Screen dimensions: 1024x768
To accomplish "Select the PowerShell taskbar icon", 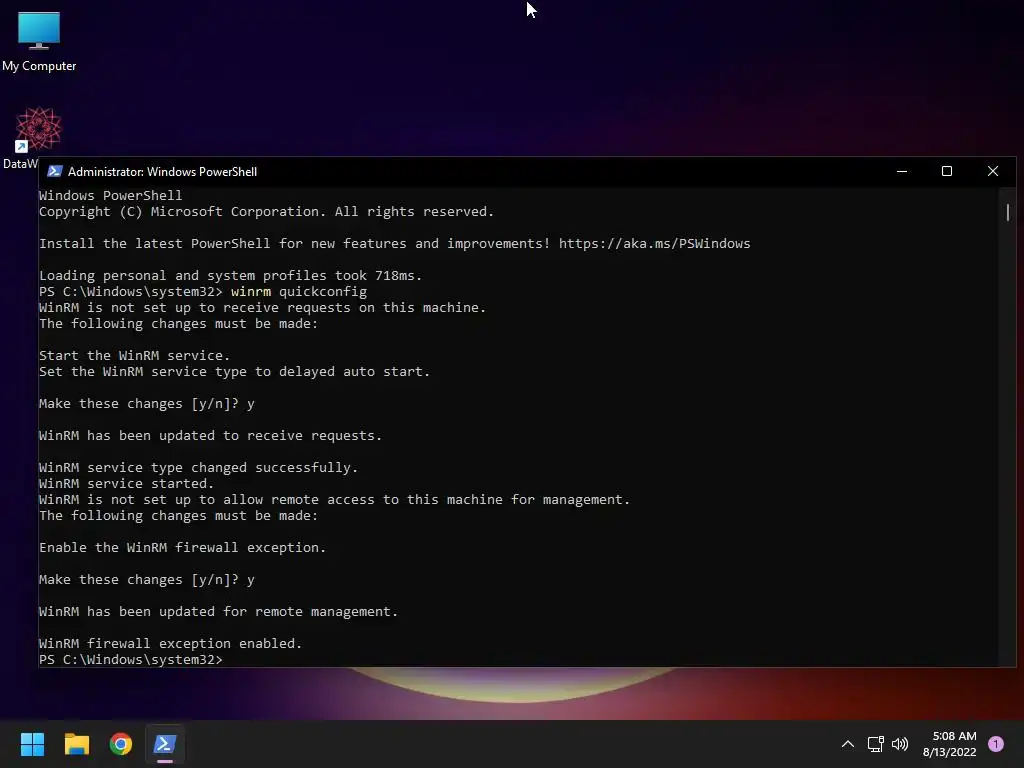I will [165, 744].
